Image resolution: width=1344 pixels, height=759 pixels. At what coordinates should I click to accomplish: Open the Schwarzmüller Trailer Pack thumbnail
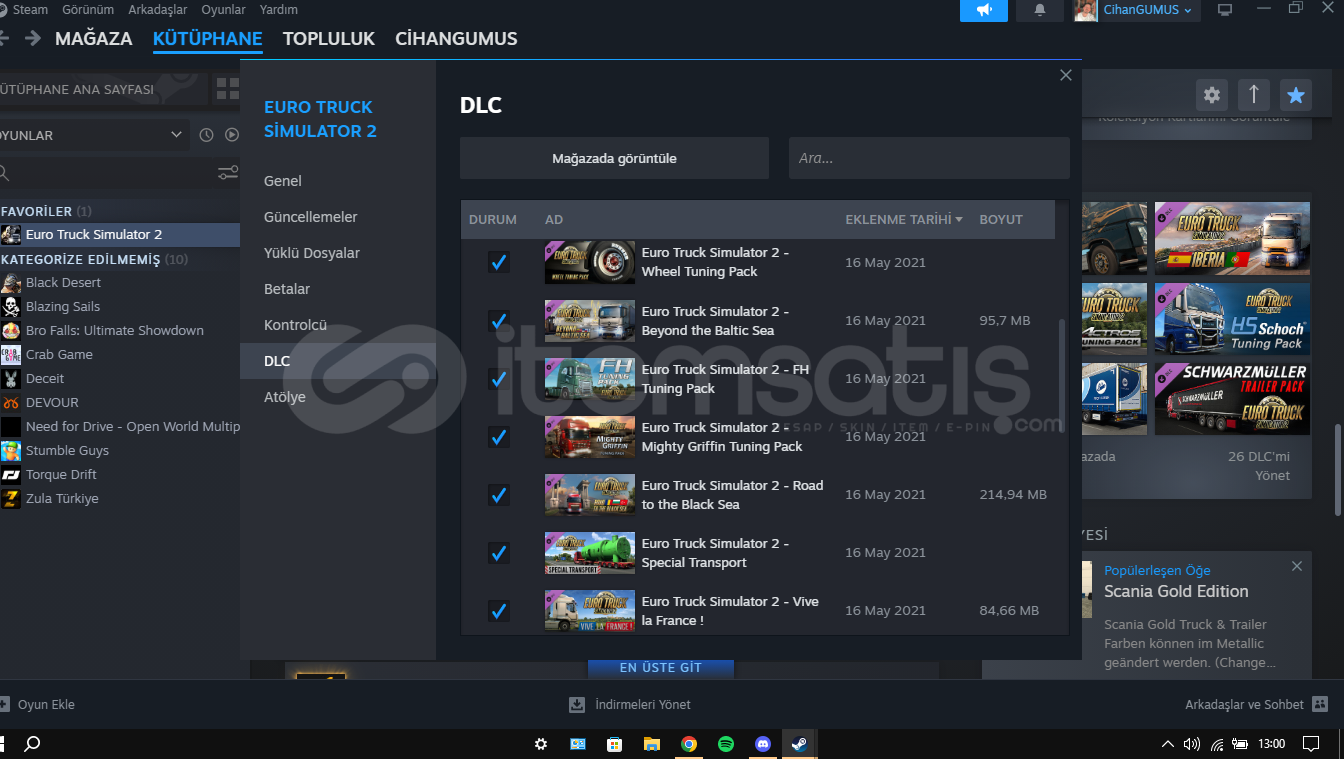tap(1232, 399)
